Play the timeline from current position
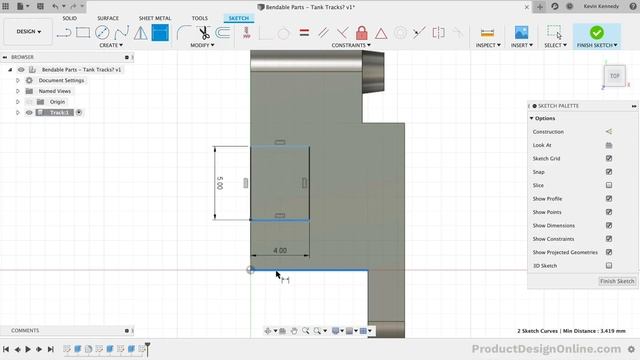The height and width of the screenshot is (360, 640). click(x=28, y=349)
